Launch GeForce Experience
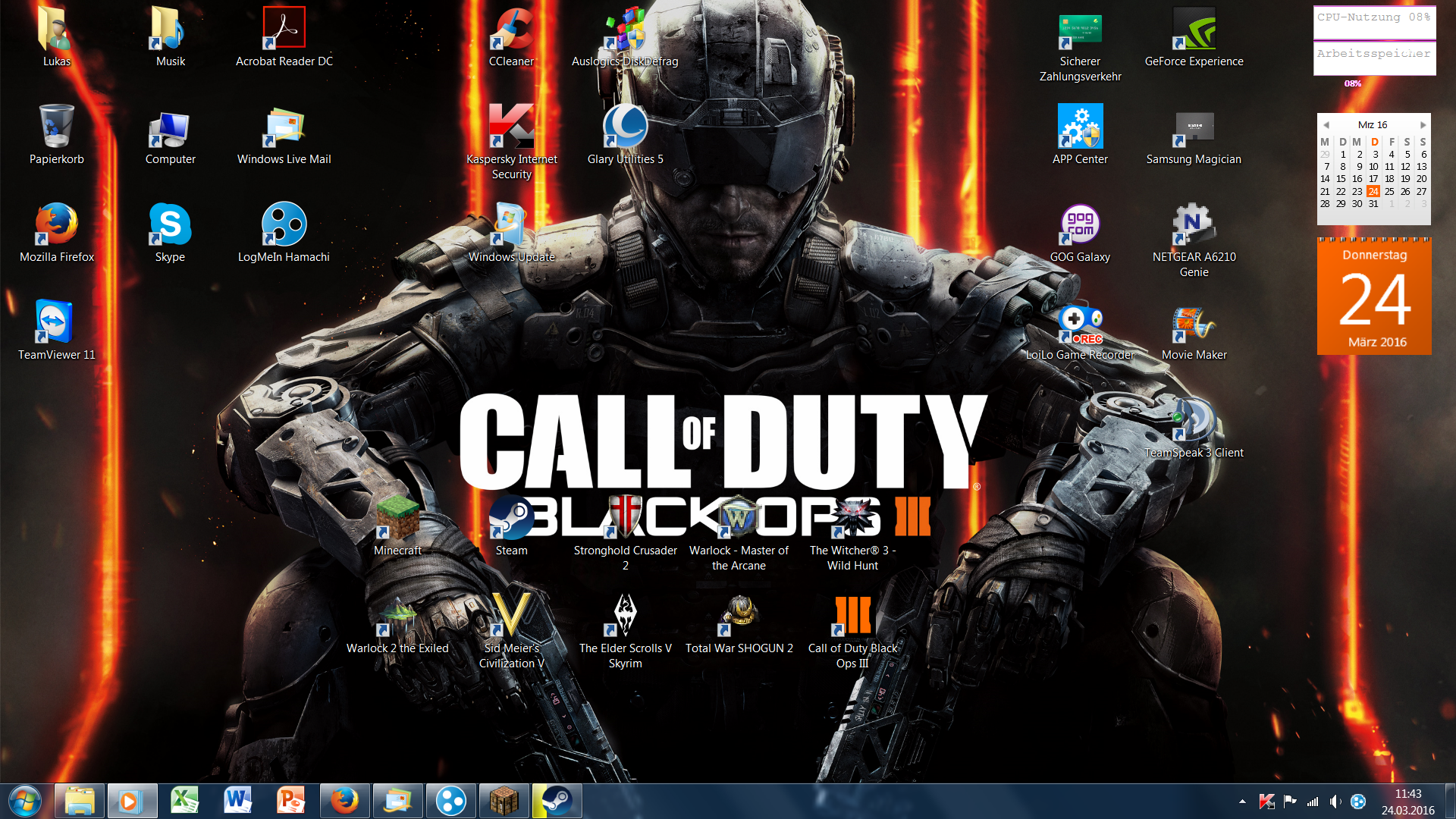1456x819 pixels. coord(1194,36)
